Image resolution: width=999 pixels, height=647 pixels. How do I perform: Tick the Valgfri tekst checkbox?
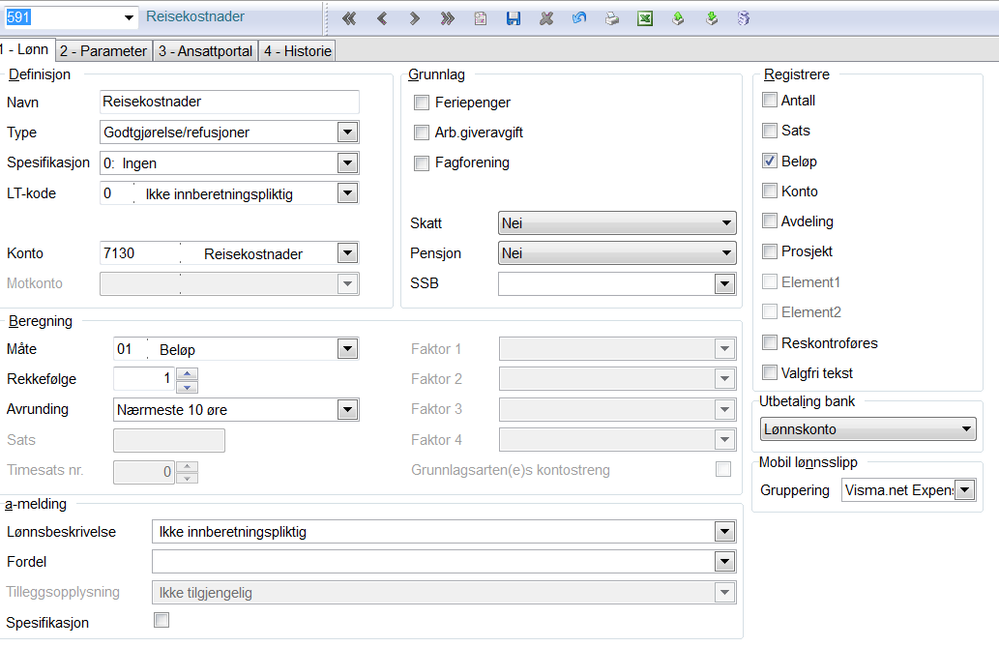769,372
